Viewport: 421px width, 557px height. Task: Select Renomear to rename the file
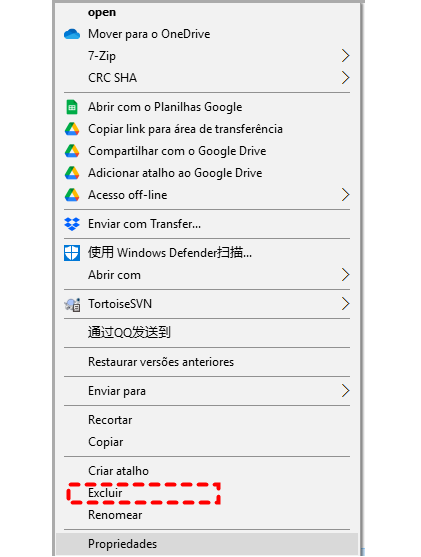207,515
